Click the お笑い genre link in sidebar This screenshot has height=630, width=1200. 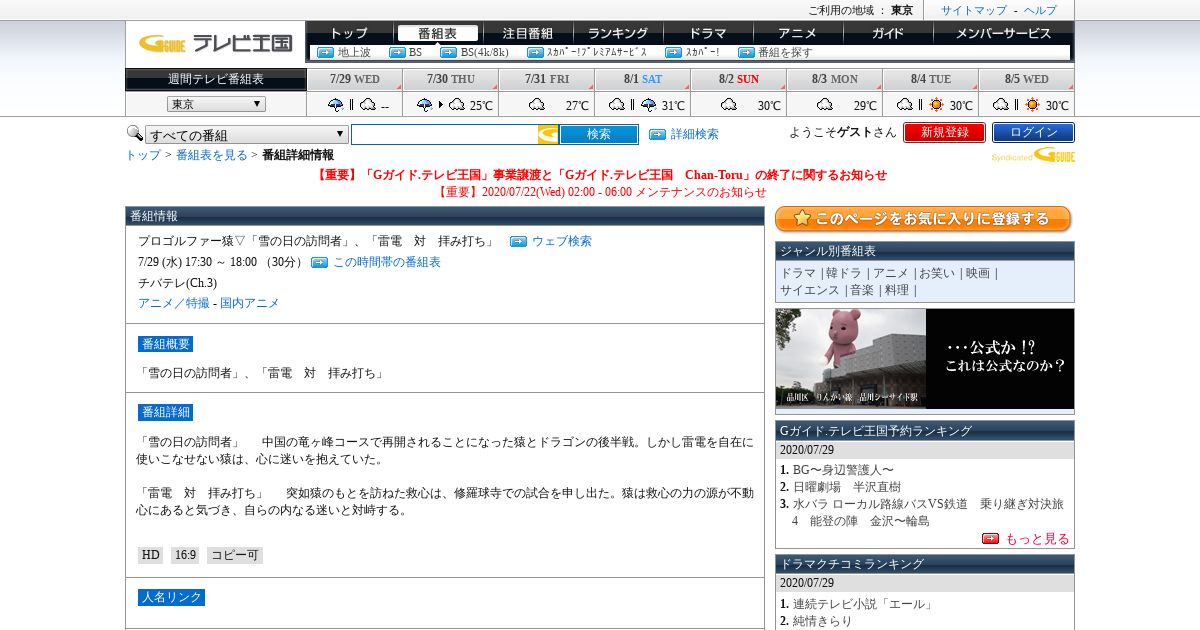coord(937,273)
